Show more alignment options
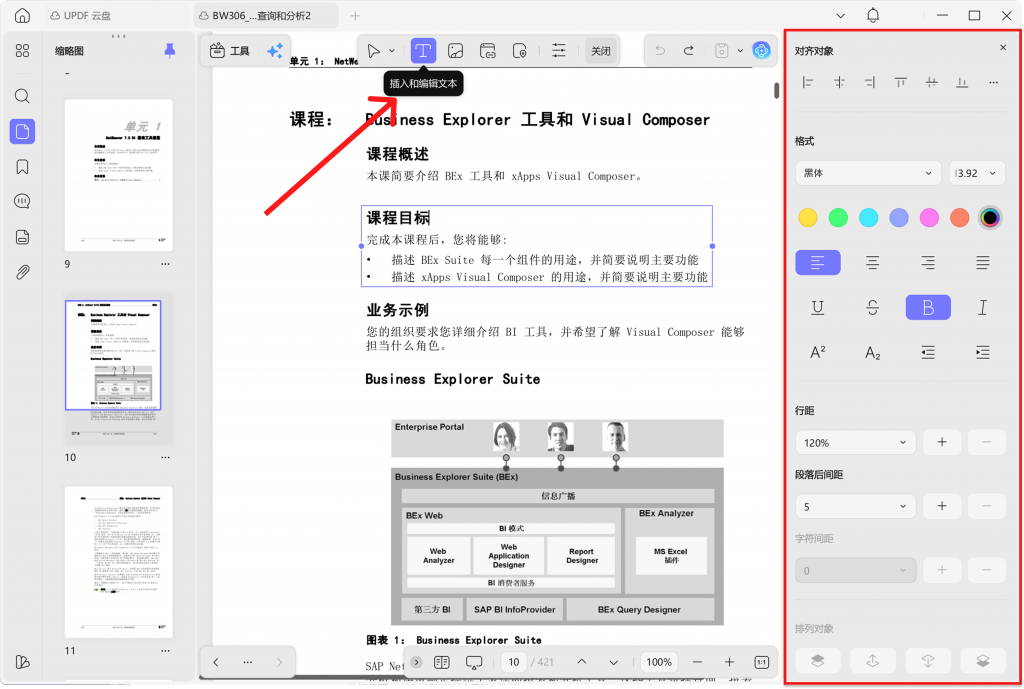The width and height of the screenshot is (1024, 689). click(993, 82)
